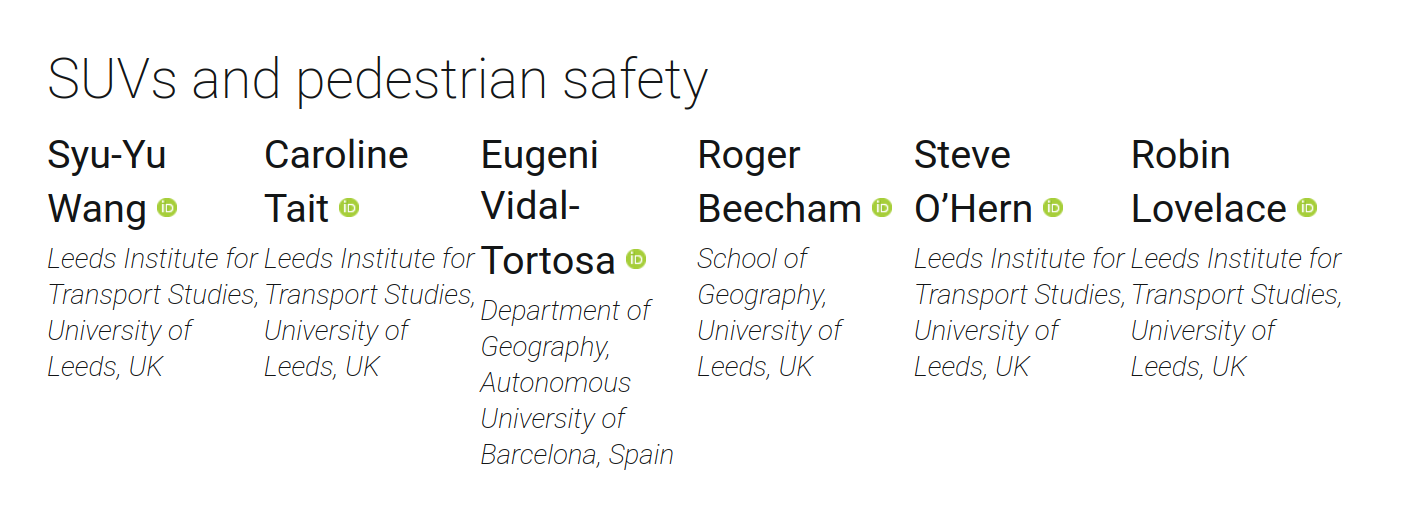The image size is (1404, 511).
Task: Click Steve O'Hern's affiliation text
Action: 1018,312
